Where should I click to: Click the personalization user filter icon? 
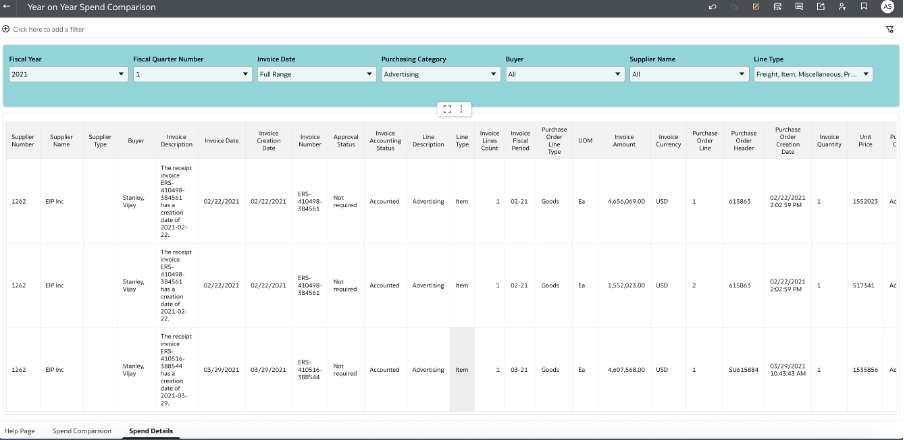pos(842,7)
